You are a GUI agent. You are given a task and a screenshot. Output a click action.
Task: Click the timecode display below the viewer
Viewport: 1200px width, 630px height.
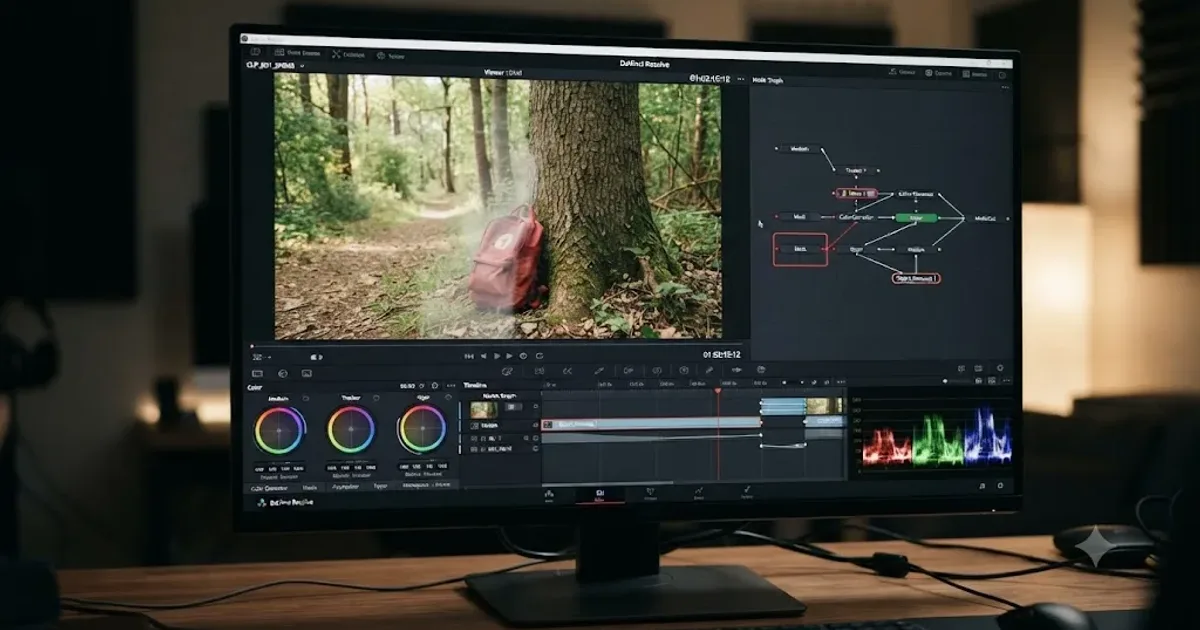[x=720, y=355]
